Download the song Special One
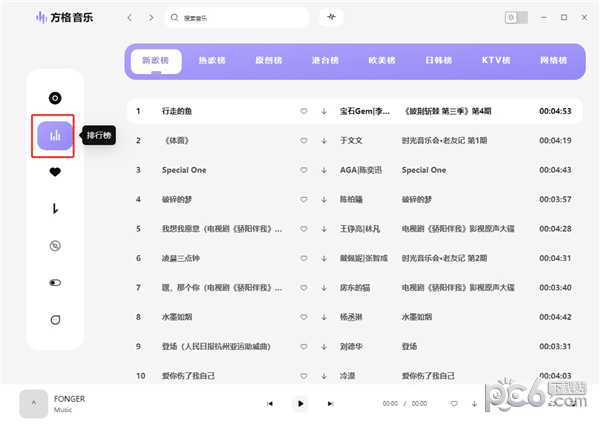The height and width of the screenshot is (424, 600). (324, 170)
